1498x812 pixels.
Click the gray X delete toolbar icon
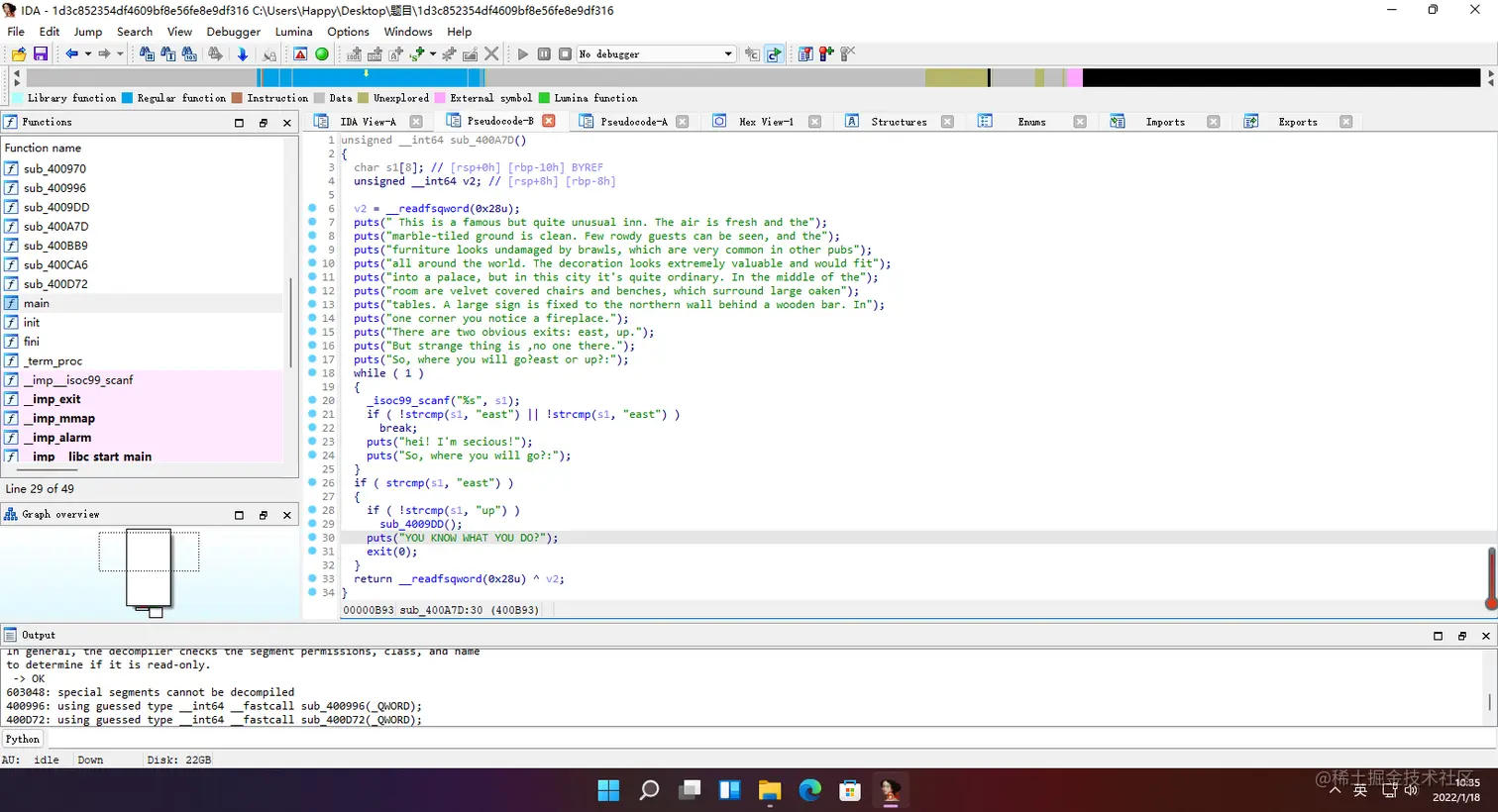point(491,54)
